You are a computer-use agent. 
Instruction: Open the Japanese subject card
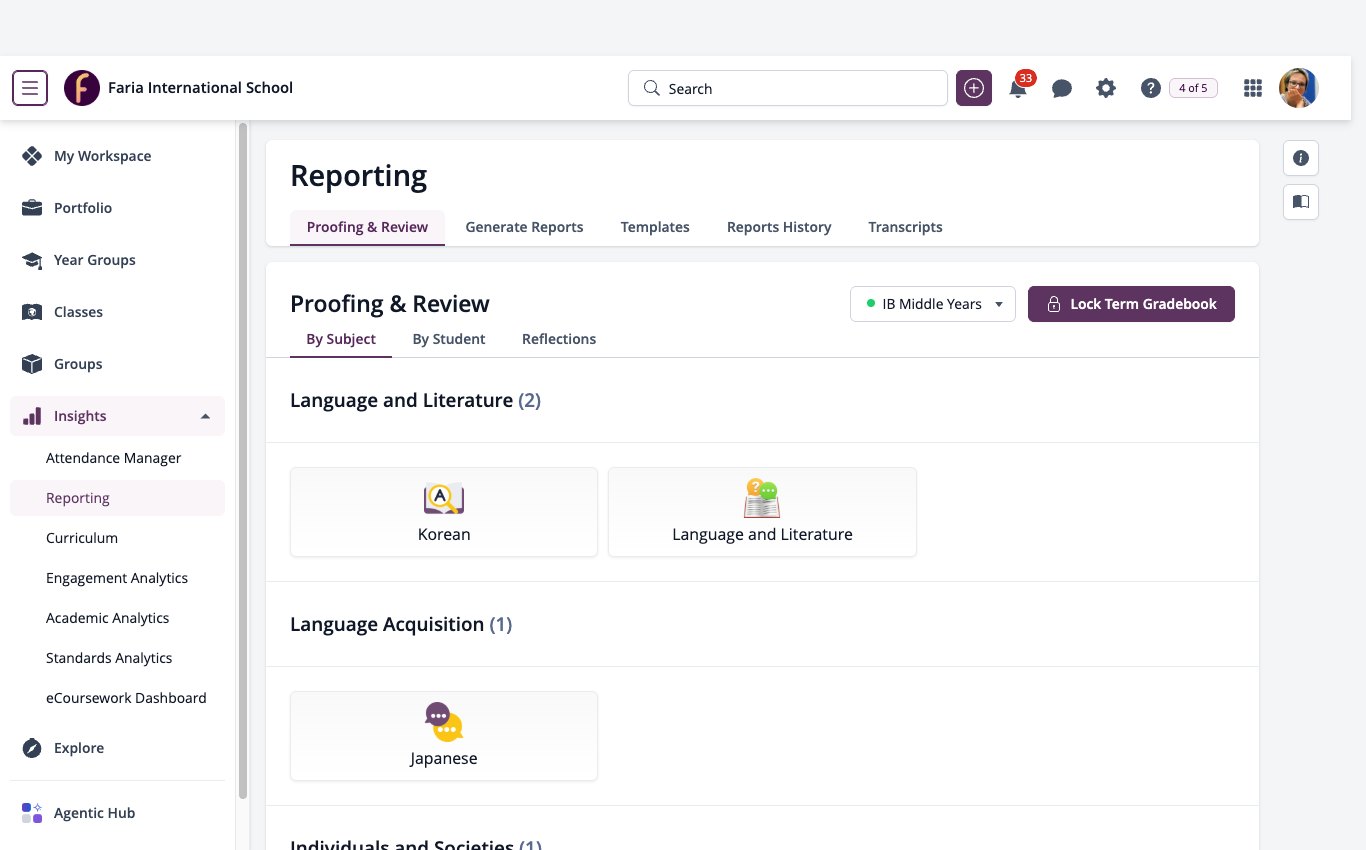[444, 736]
